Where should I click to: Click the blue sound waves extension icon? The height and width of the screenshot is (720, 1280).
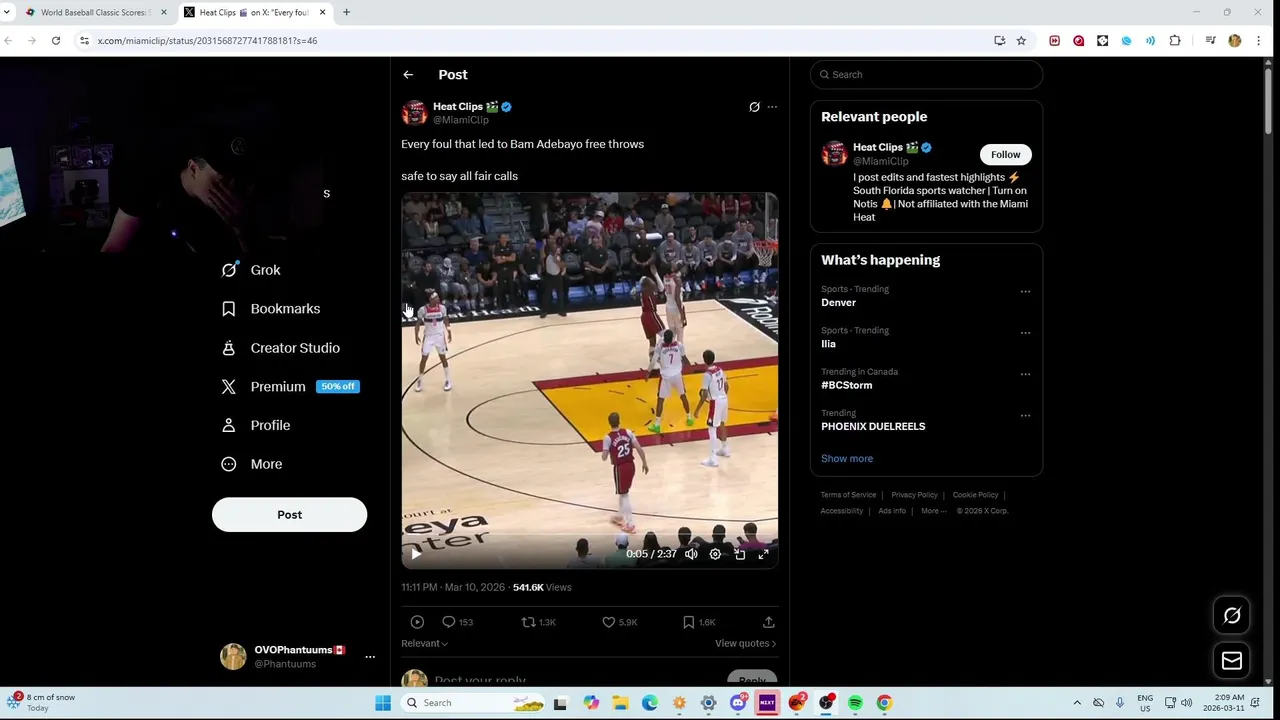(1150, 41)
